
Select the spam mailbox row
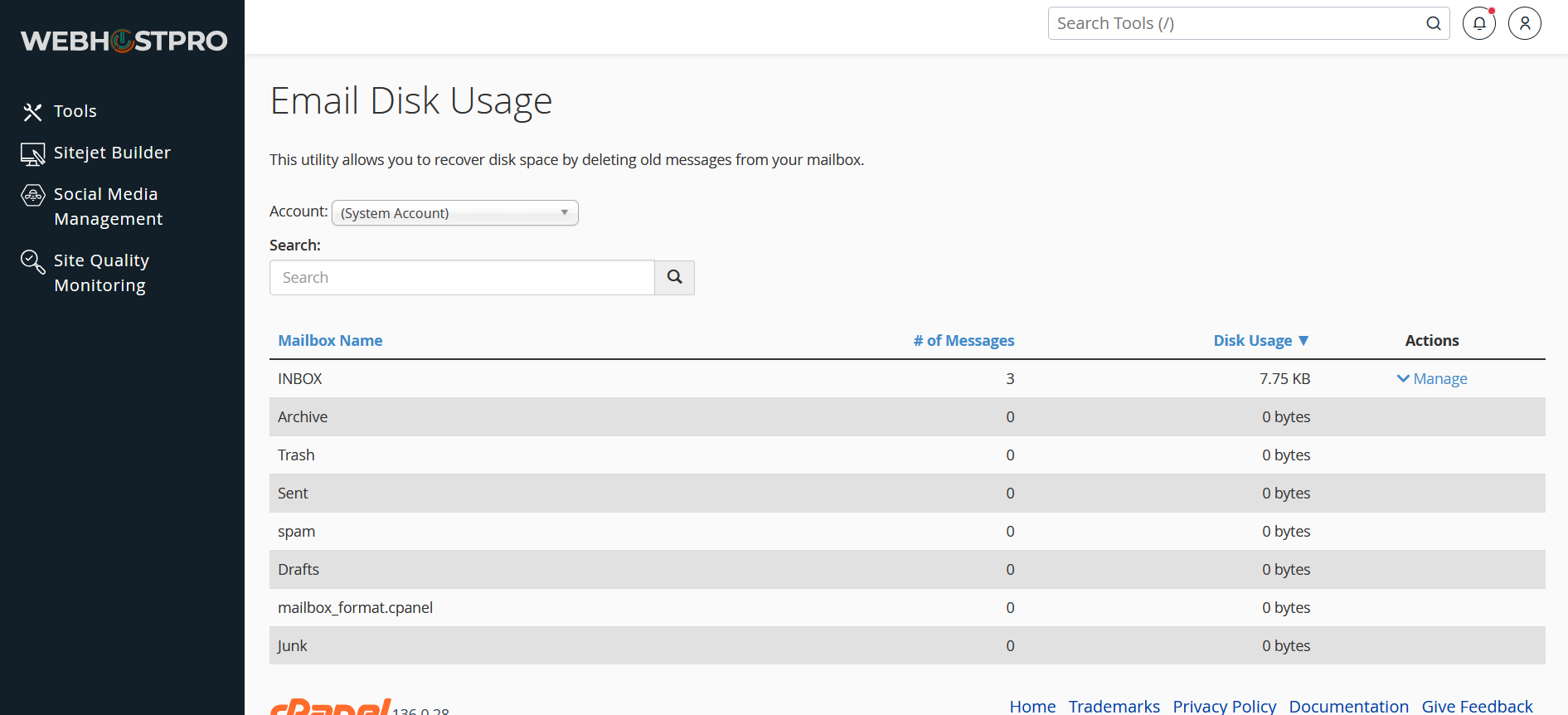click(907, 532)
